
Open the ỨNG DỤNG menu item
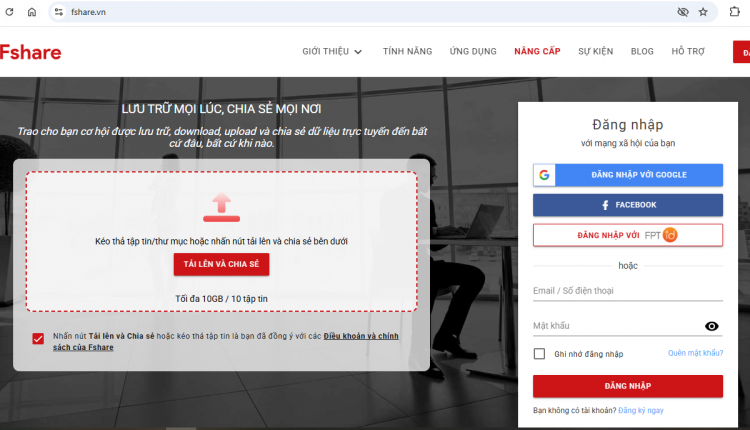click(473, 51)
